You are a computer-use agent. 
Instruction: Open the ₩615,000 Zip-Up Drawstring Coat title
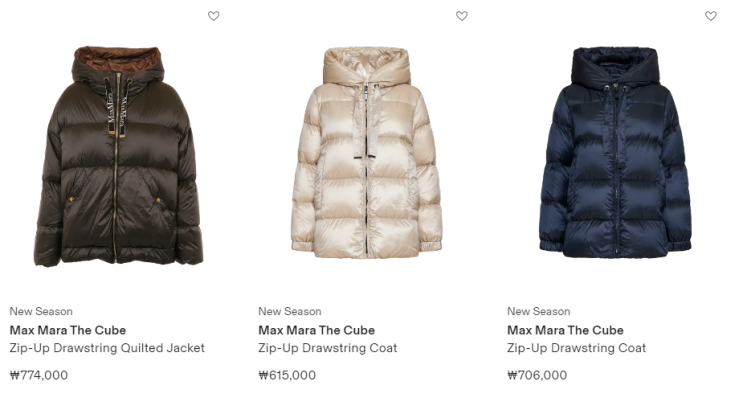point(327,348)
